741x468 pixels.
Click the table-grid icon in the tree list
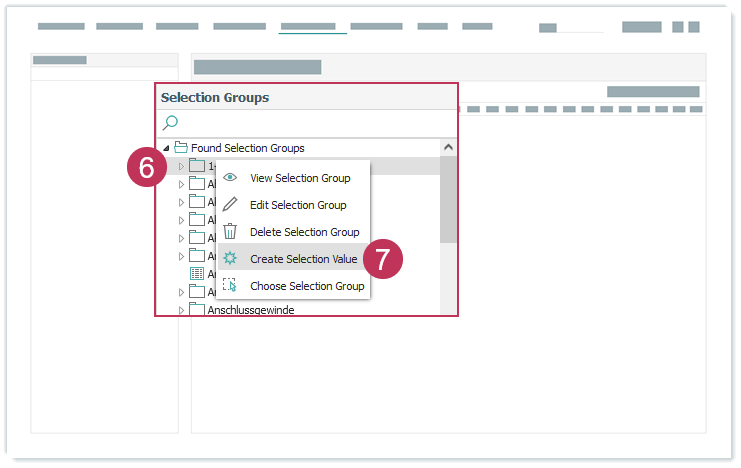197,273
